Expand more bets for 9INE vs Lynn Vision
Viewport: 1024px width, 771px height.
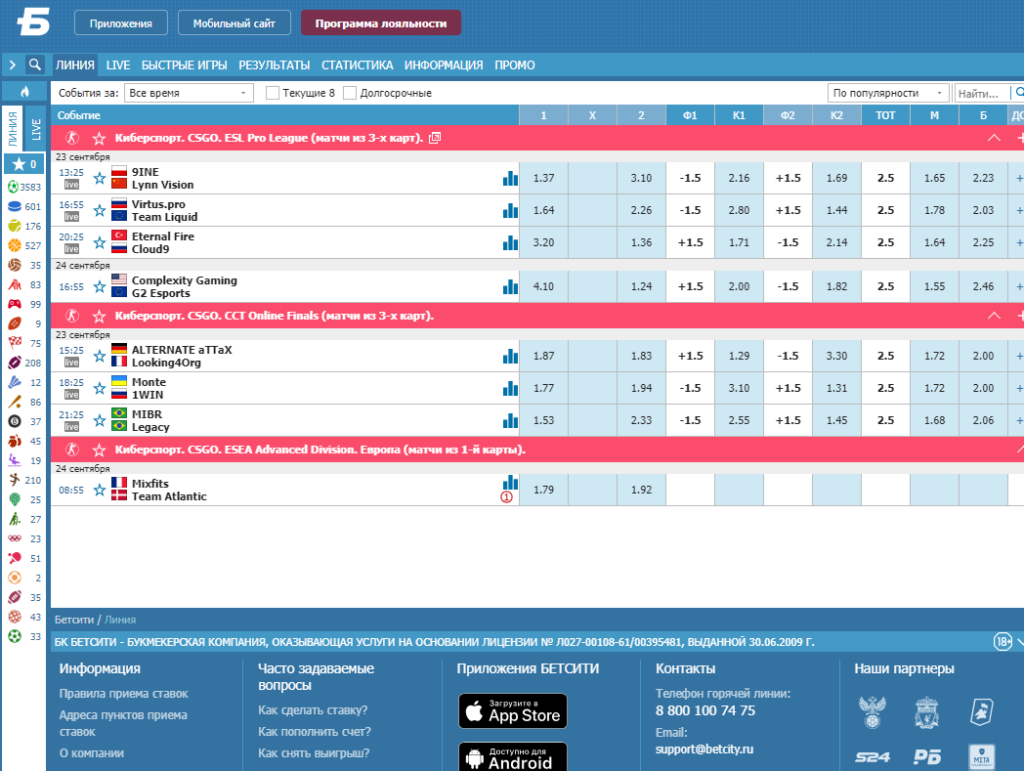click(1018, 178)
